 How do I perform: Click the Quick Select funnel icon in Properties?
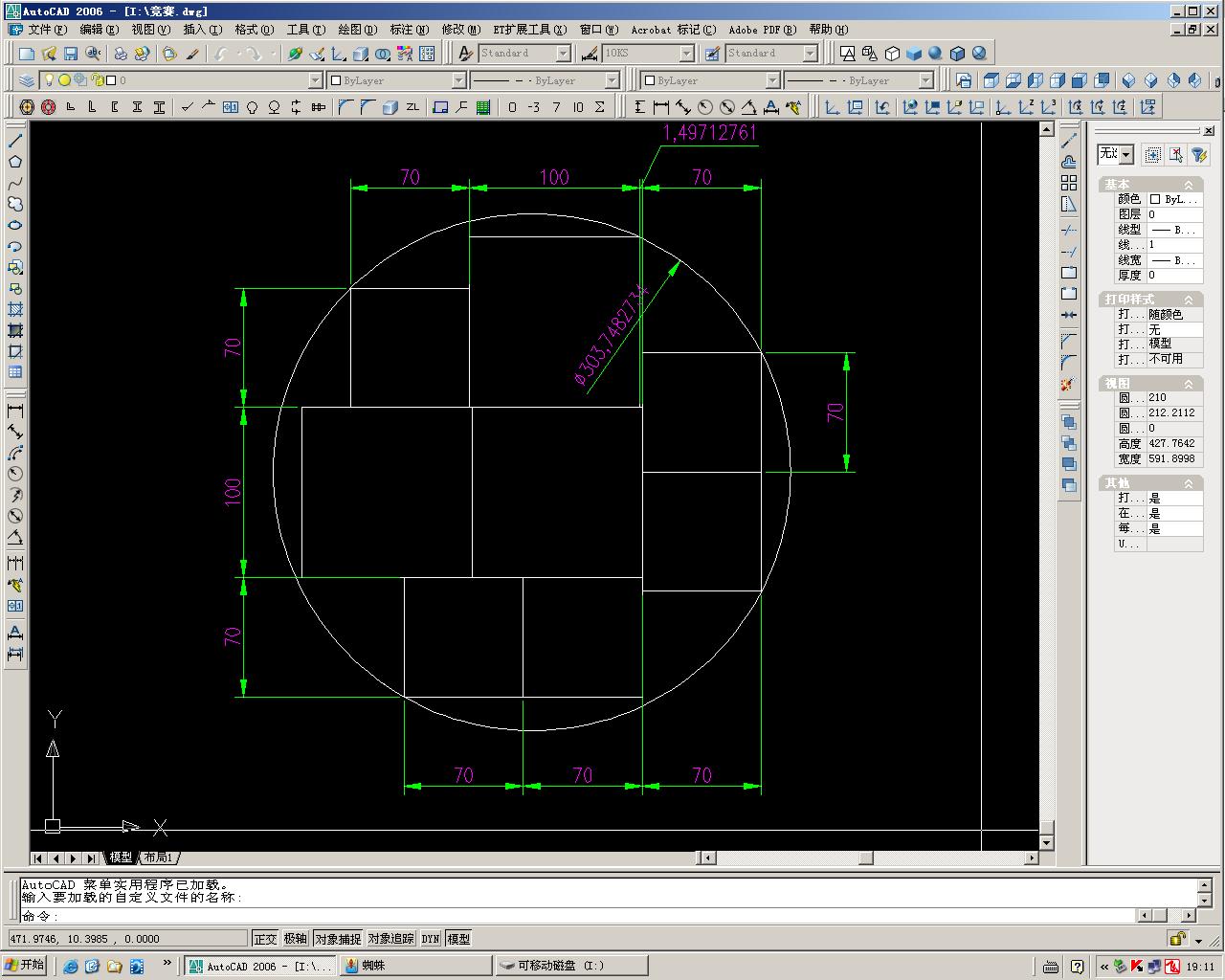click(x=1198, y=154)
